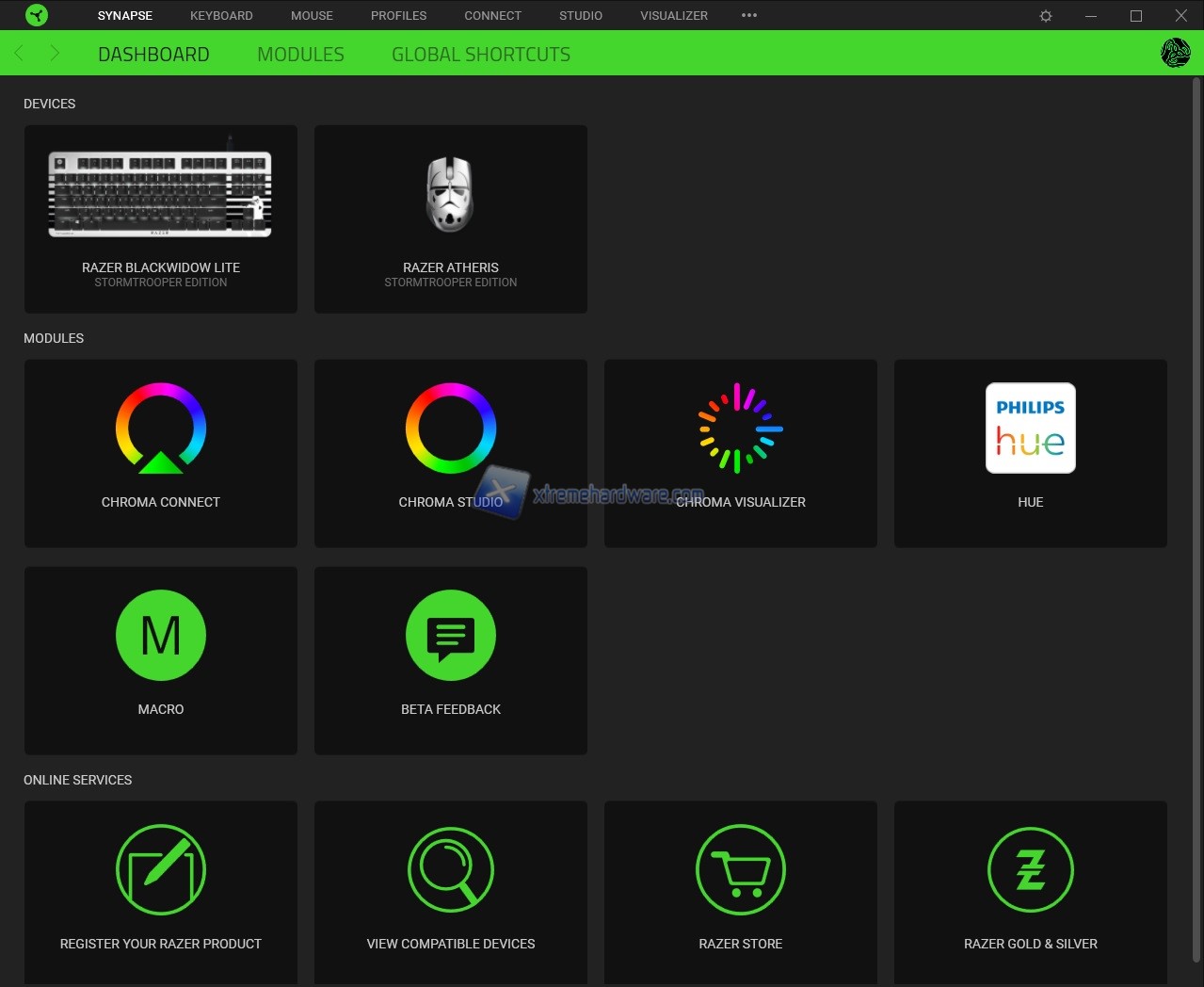Select Razer Atheris mouse device
This screenshot has width=1204, height=987.
pyautogui.click(x=451, y=218)
